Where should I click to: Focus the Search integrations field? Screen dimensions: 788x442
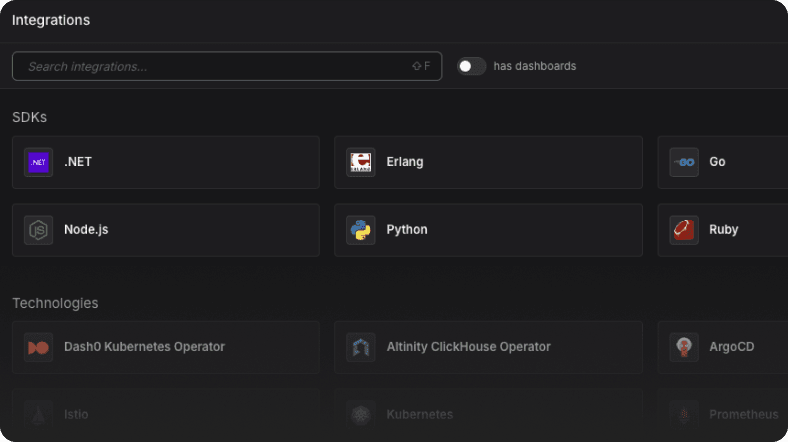coord(227,66)
